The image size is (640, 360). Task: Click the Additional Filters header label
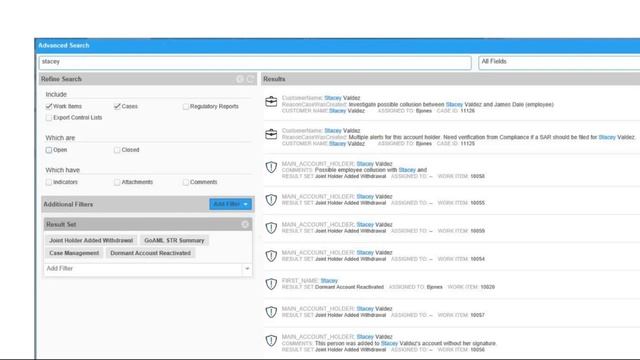[68, 204]
